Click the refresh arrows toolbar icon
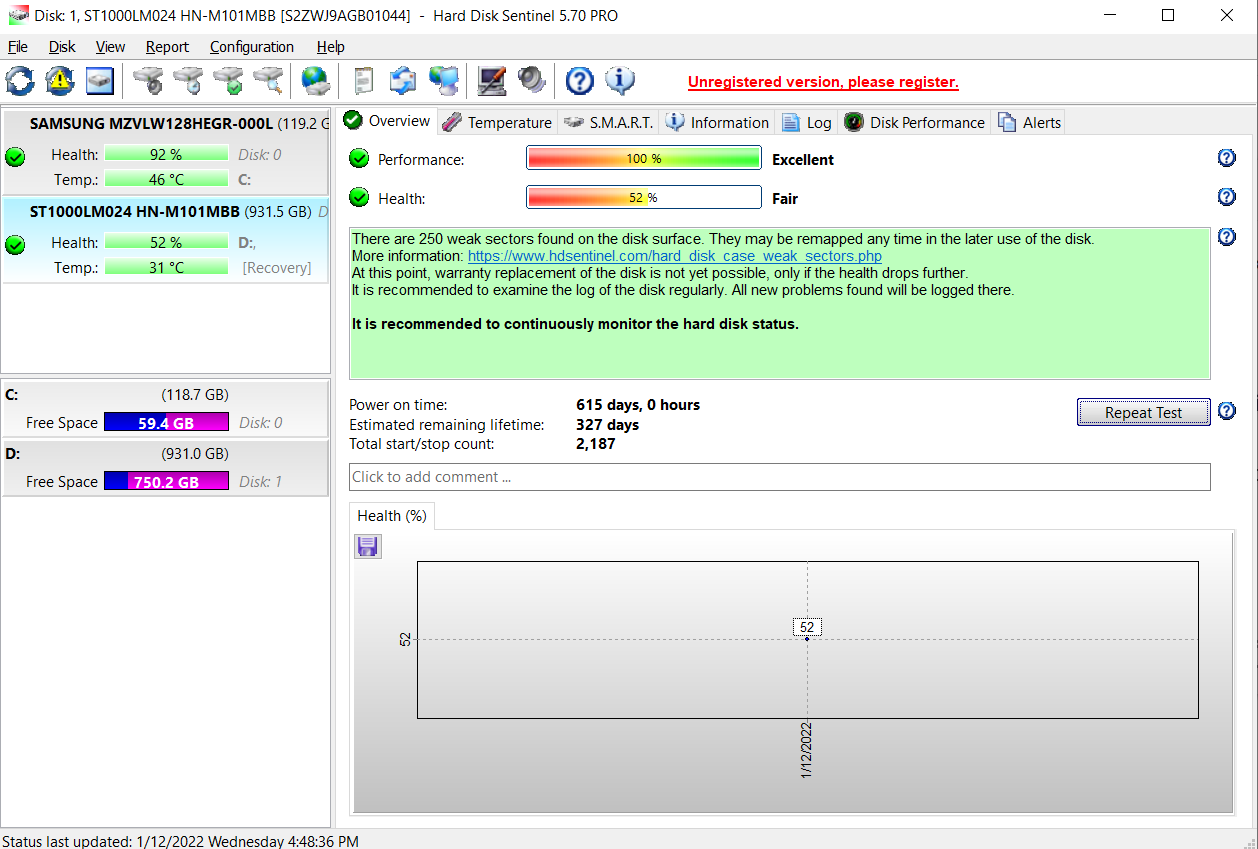1258x849 pixels. pyautogui.click(x=19, y=81)
